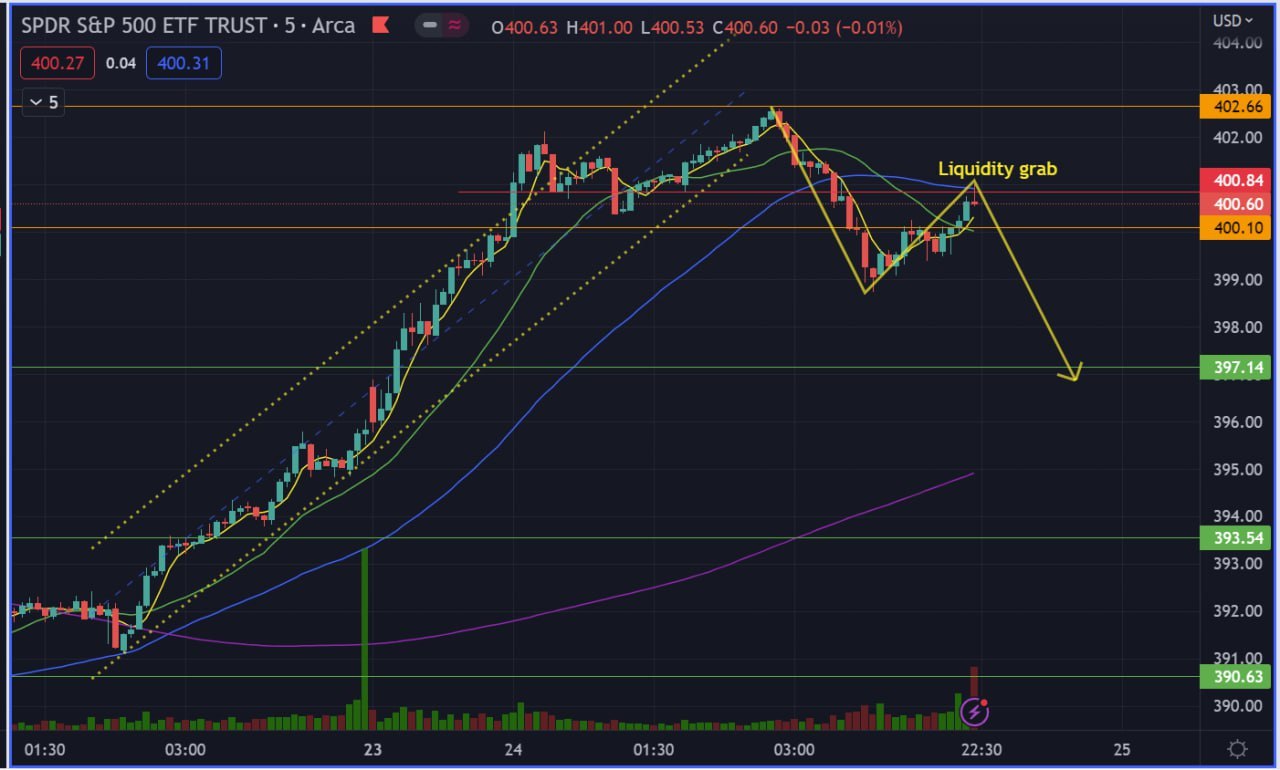Open the USD currency dropdown

pyautogui.click(x=1231, y=20)
